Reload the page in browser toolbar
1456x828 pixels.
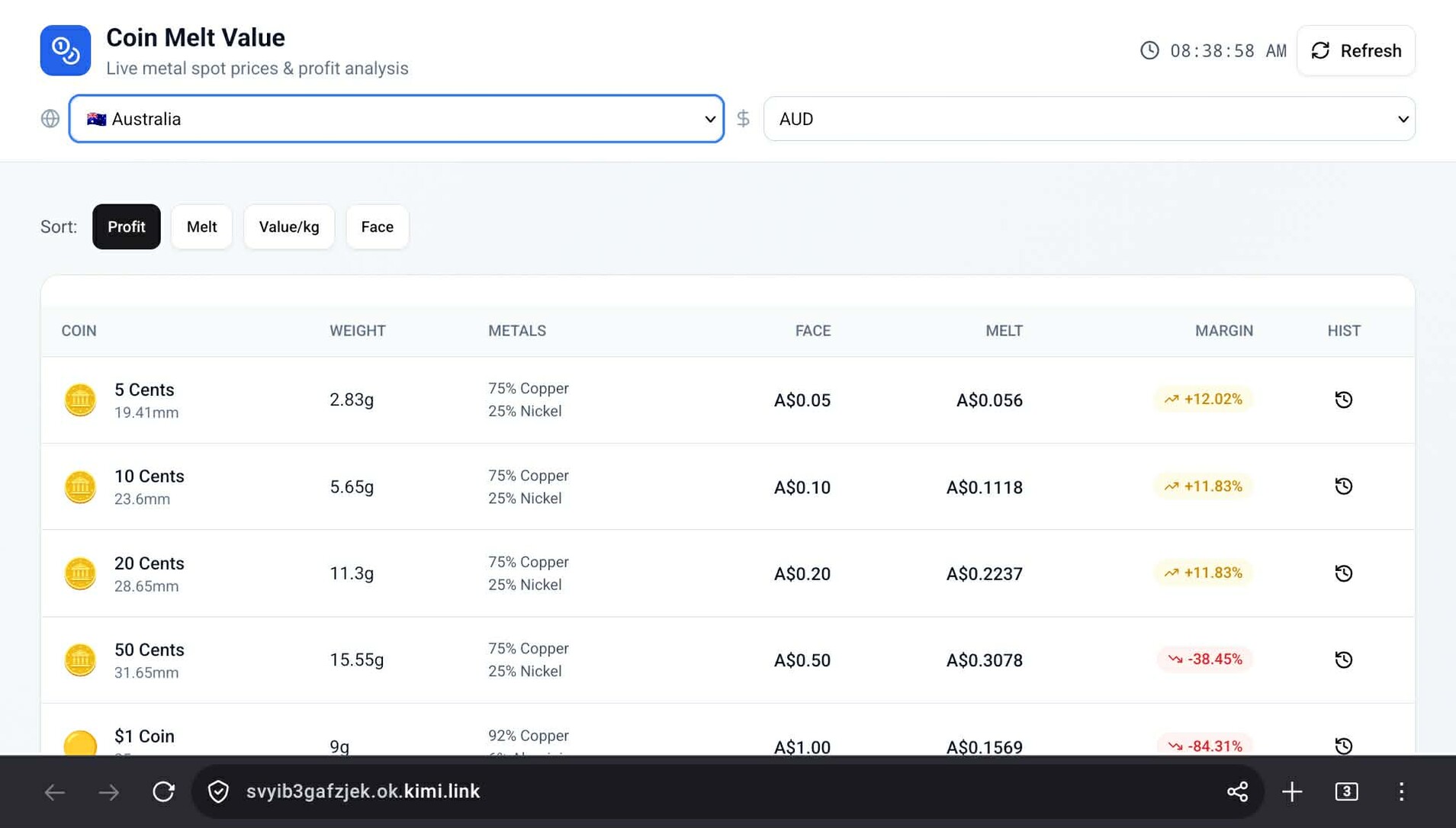[163, 791]
